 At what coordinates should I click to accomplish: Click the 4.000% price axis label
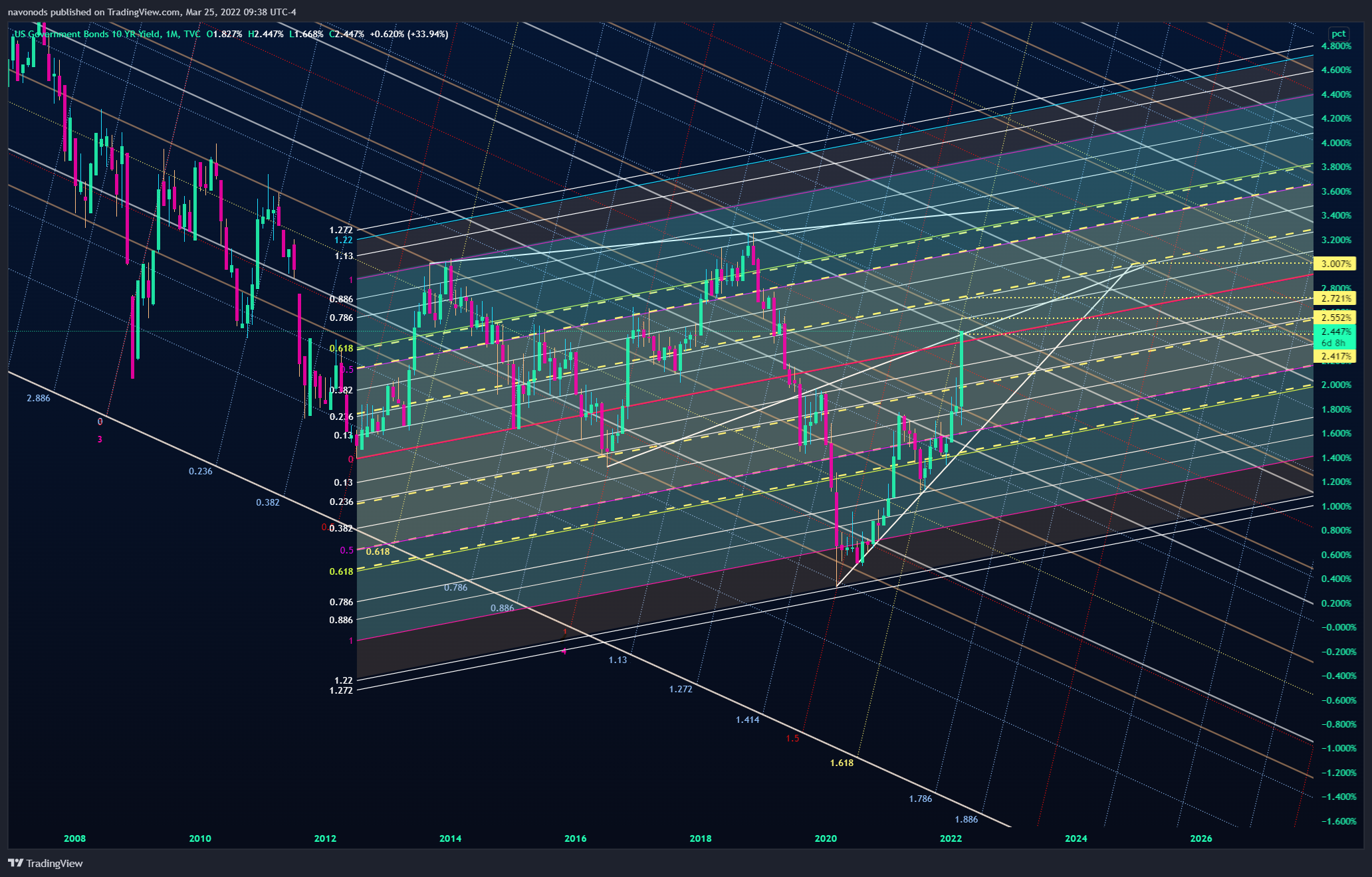click(1336, 143)
